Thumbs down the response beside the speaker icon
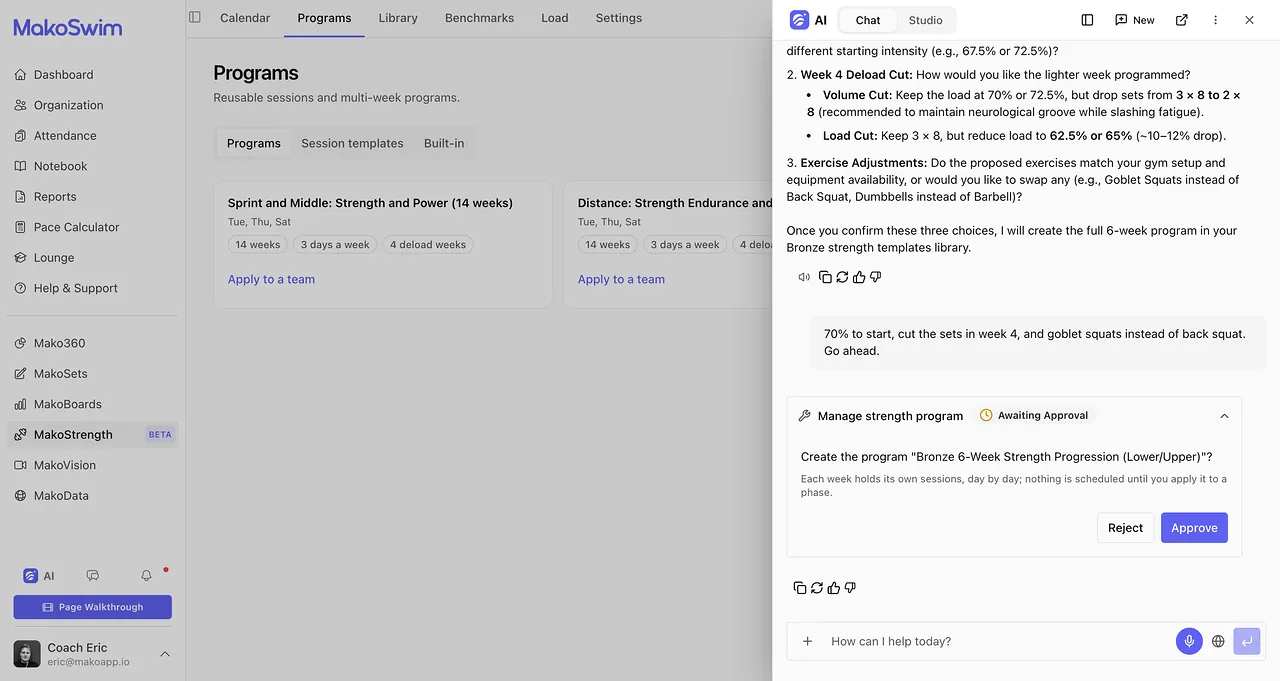Image resolution: width=1280 pixels, height=681 pixels. [876, 277]
